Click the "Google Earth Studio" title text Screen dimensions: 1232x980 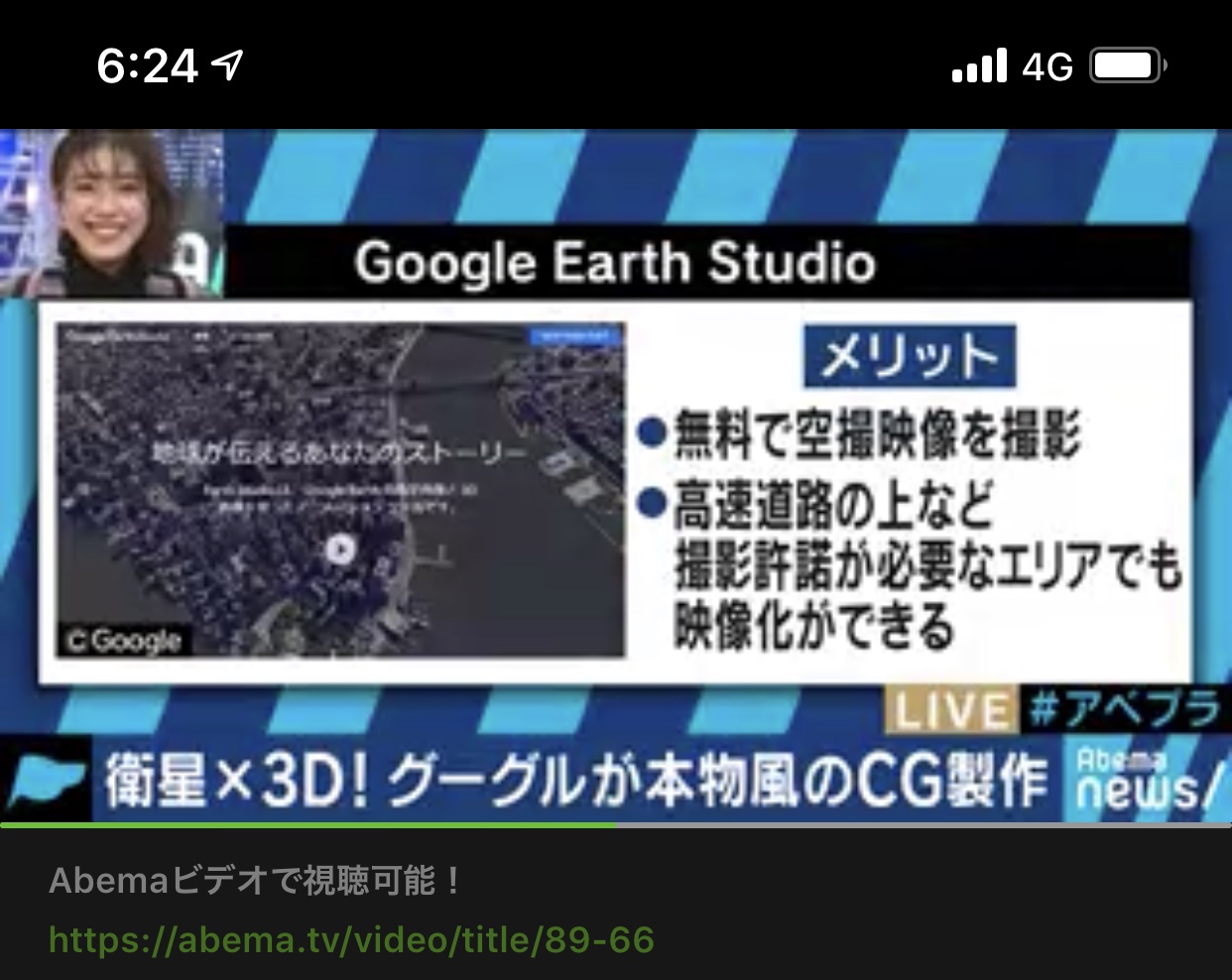615,264
